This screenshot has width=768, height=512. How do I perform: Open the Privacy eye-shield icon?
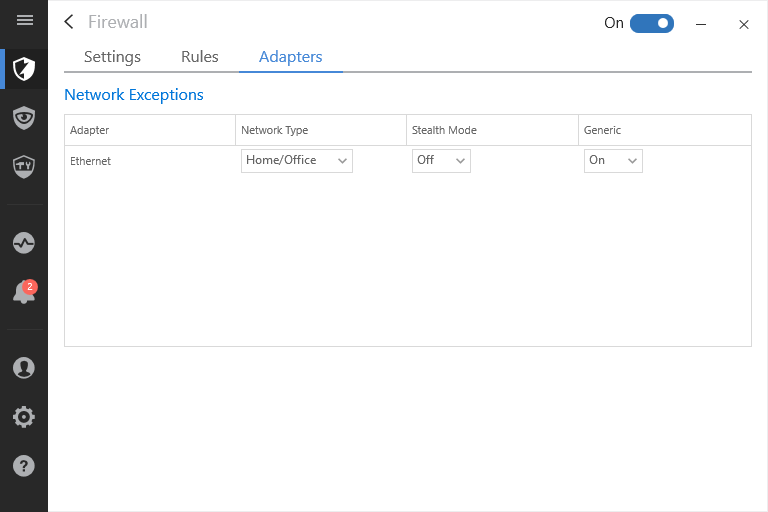(x=24, y=118)
